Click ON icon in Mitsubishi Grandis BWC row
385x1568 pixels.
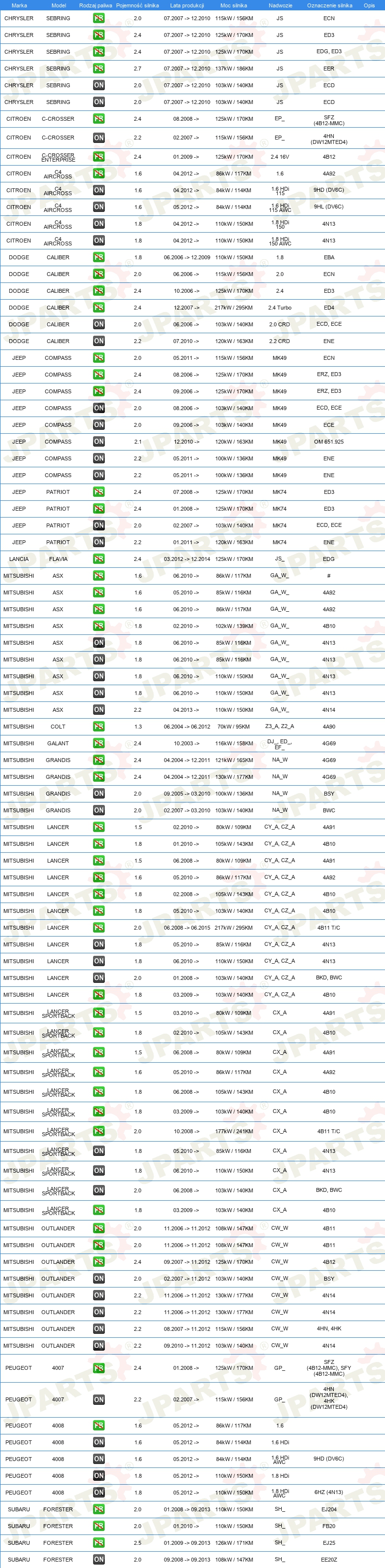(98, 810)
